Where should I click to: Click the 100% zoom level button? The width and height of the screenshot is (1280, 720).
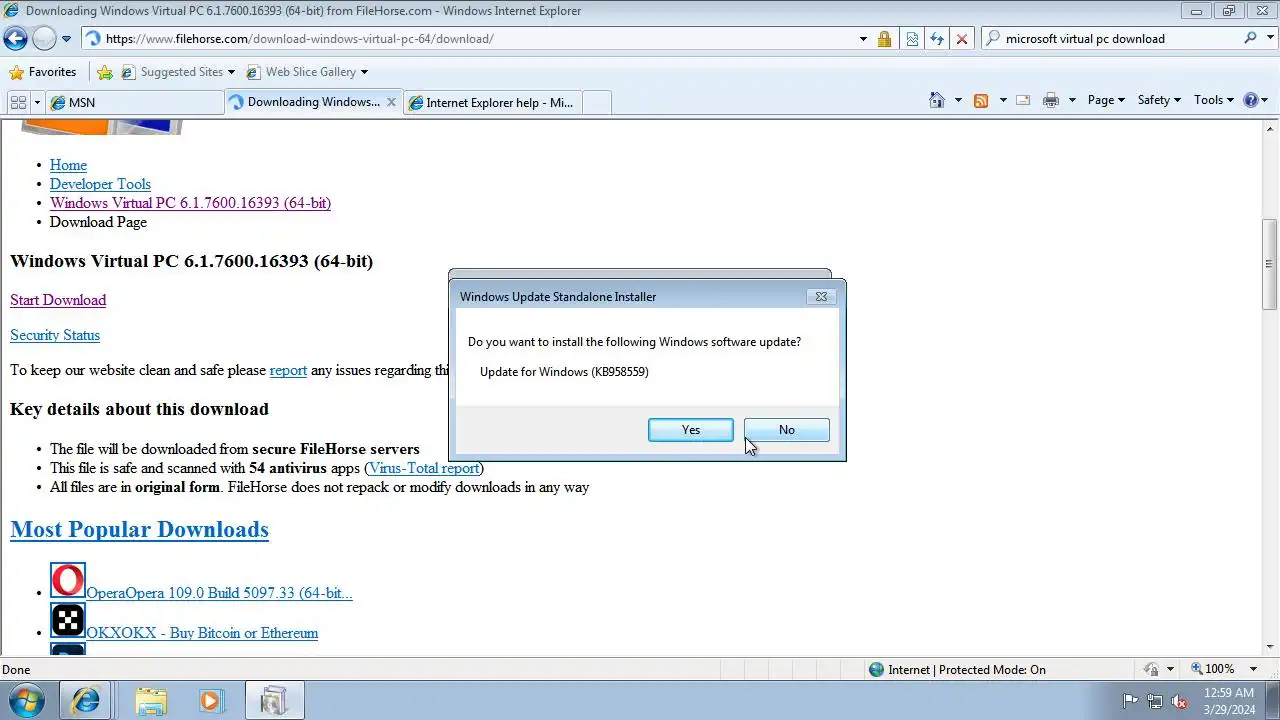[1212, 669]
